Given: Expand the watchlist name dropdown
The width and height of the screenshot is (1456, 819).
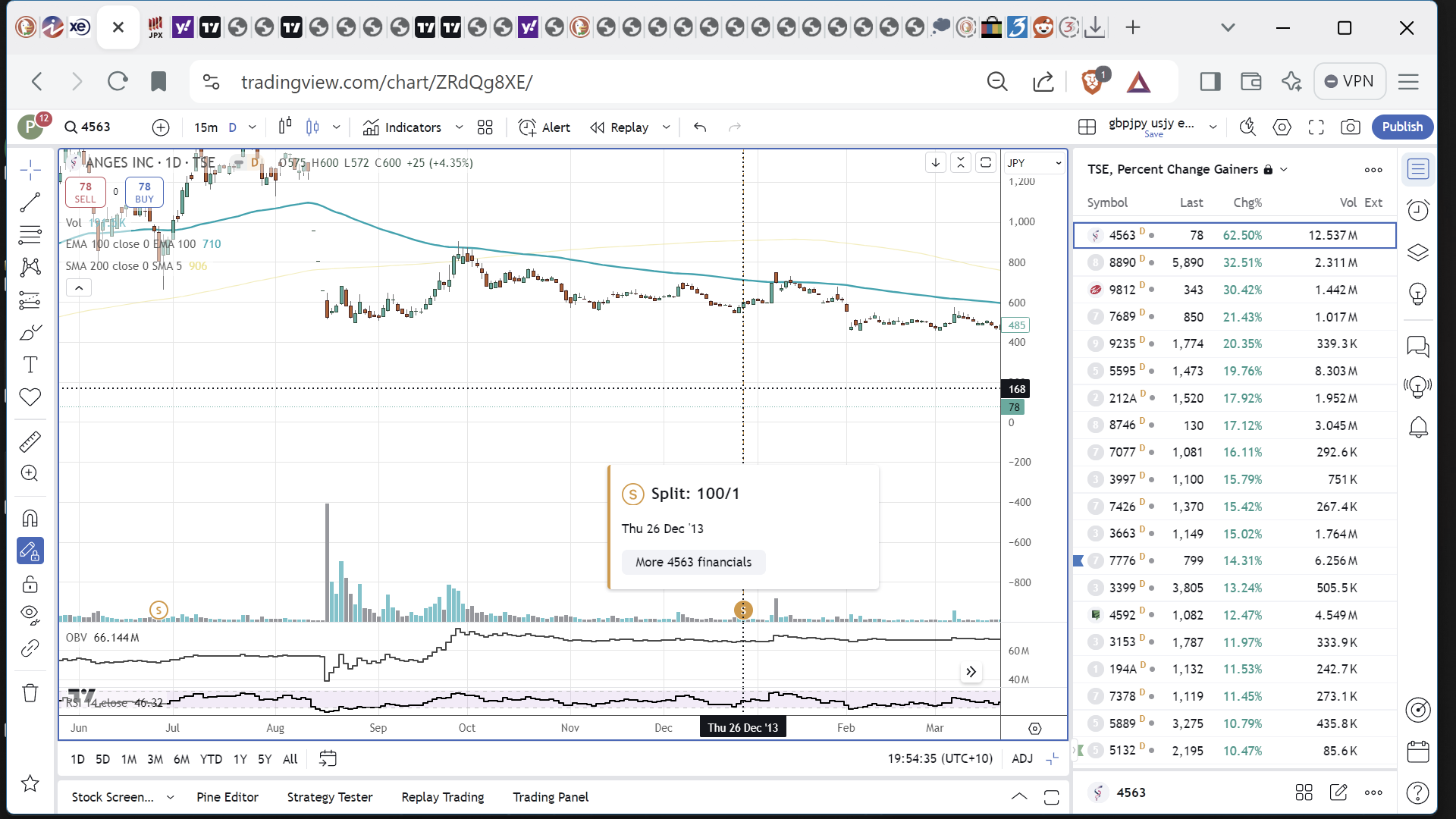Looking at the screenshot, I should point(1284,169).
